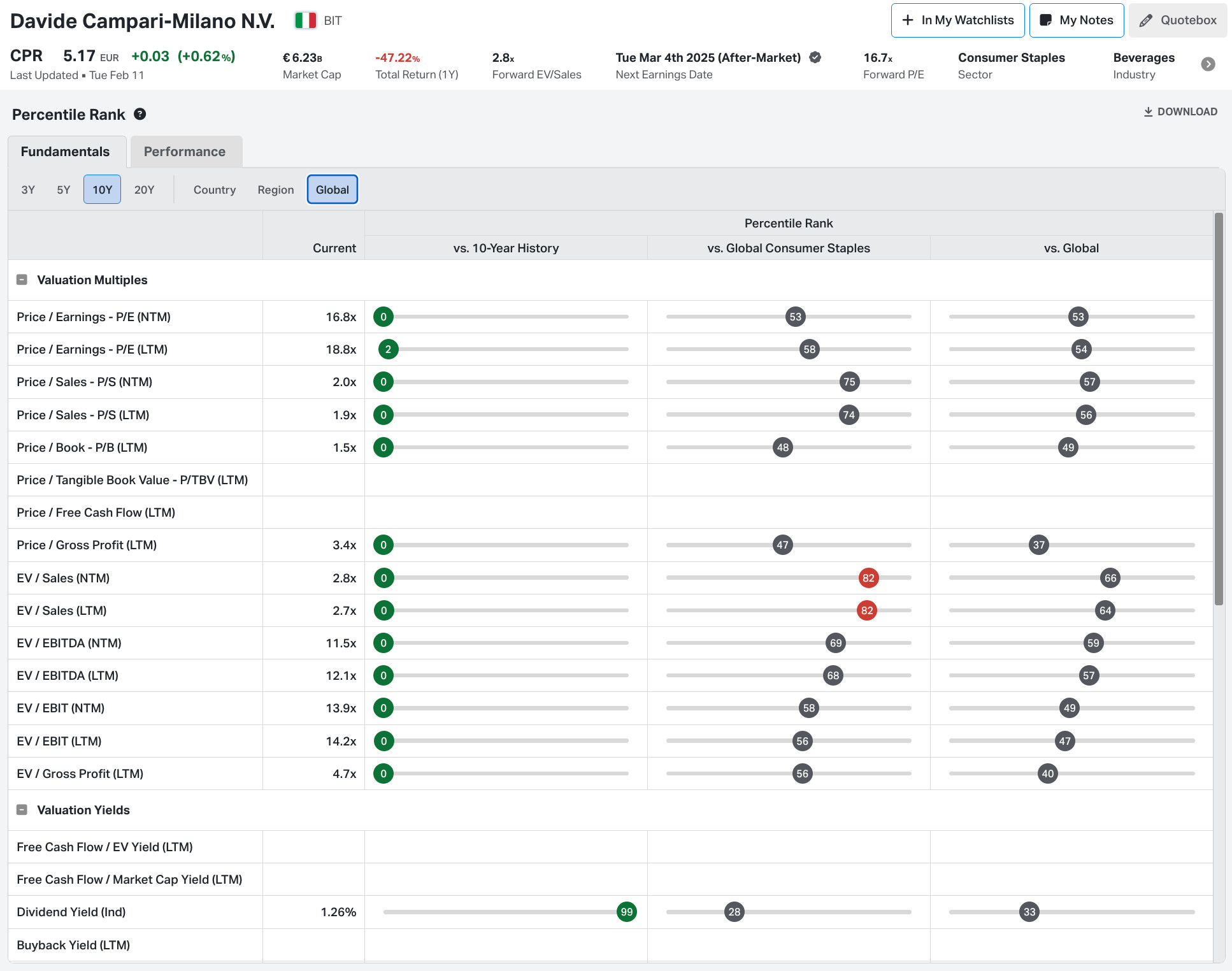Click the red 82 marker for EV / Sales (LTM)
The image size is (1232, 971).
[x=867, y=610]
